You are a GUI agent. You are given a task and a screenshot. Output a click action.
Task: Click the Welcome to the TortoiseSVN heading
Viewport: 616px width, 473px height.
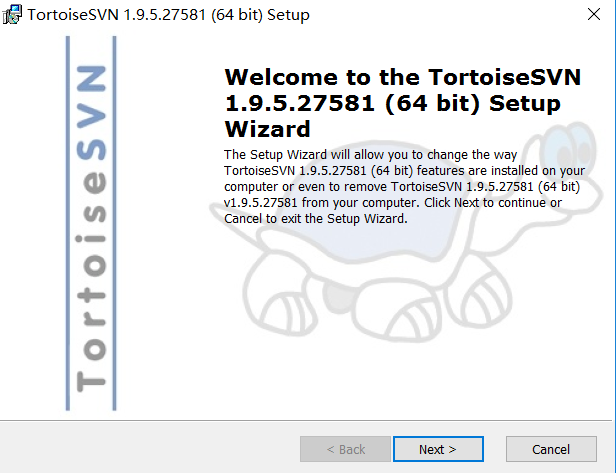tap(402, 103)
